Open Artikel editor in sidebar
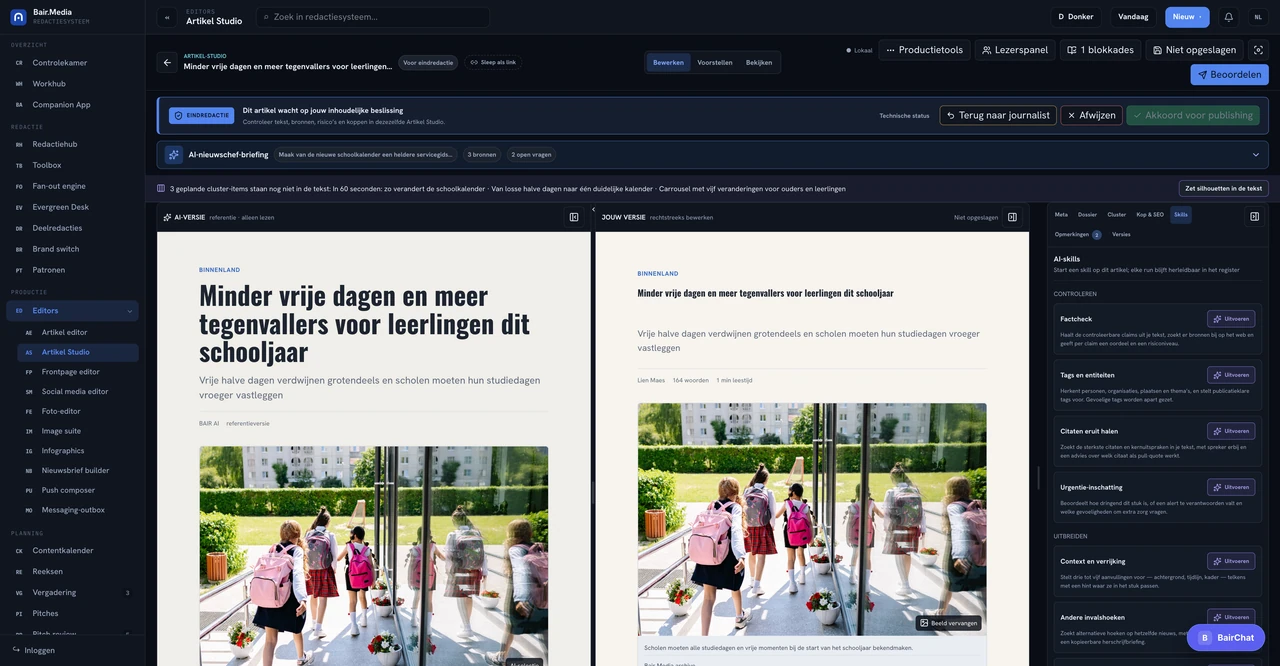The height and width of the screenshot is (666, 1280). point(77,332)
